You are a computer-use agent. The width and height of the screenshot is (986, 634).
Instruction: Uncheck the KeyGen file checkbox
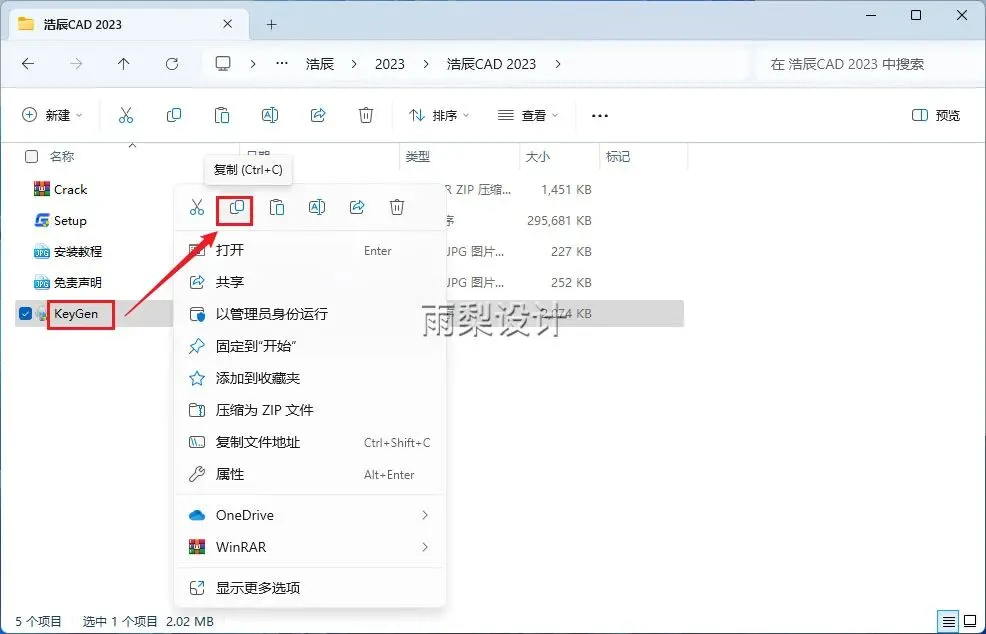click(x=25, y=313)
